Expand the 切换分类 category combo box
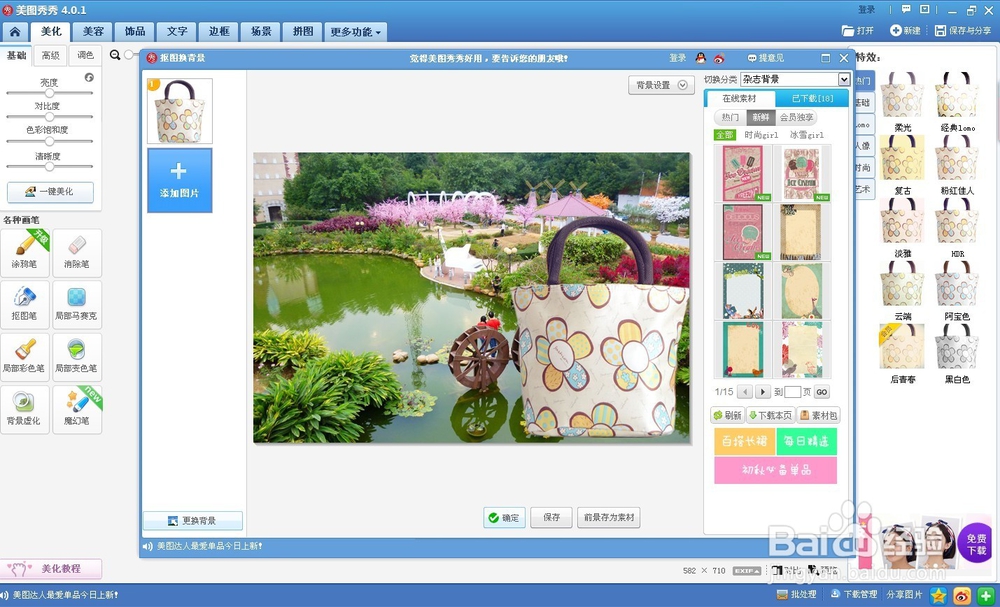Image resolution: width=1000 pixels, height=607 pixels. tap(844, 79)
